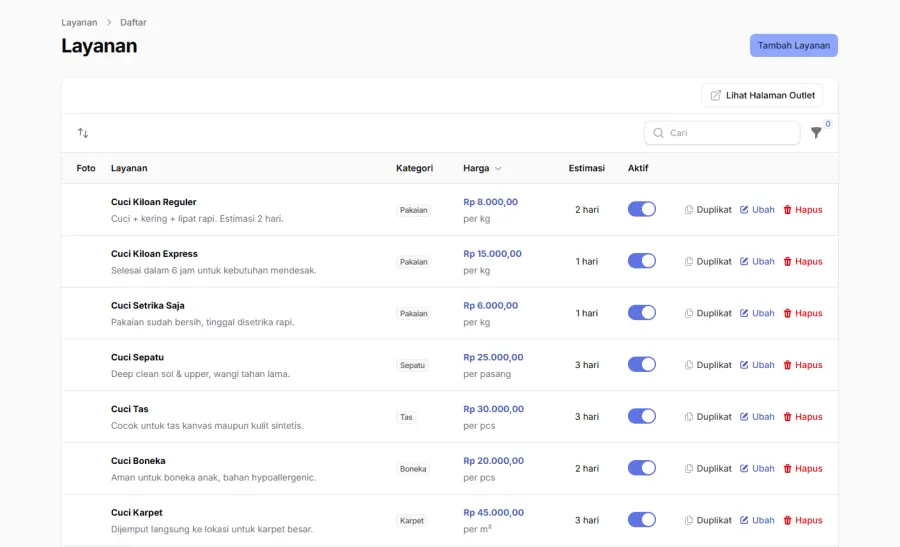Viewport: 900px width, 547px height.
Task: Duplicate Cuci Kiloan Reguler service
Action: 708,210
